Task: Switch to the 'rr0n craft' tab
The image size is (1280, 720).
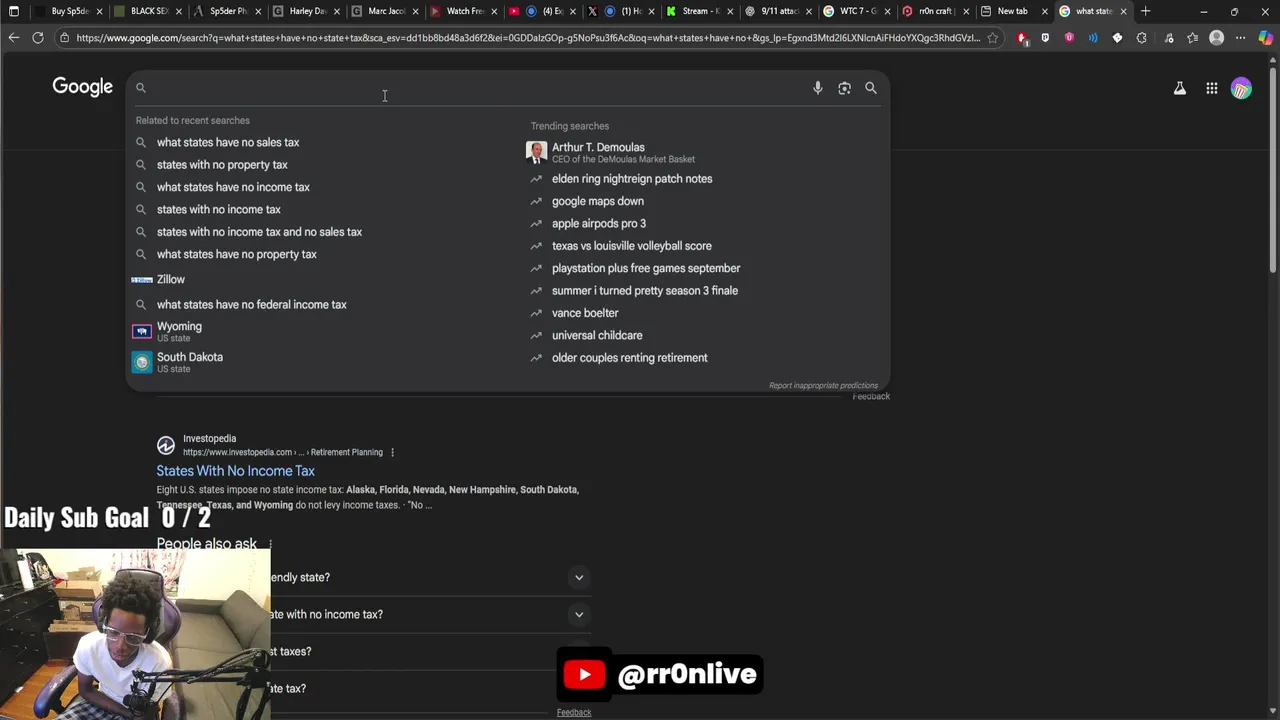Action: tap(935, 11)
